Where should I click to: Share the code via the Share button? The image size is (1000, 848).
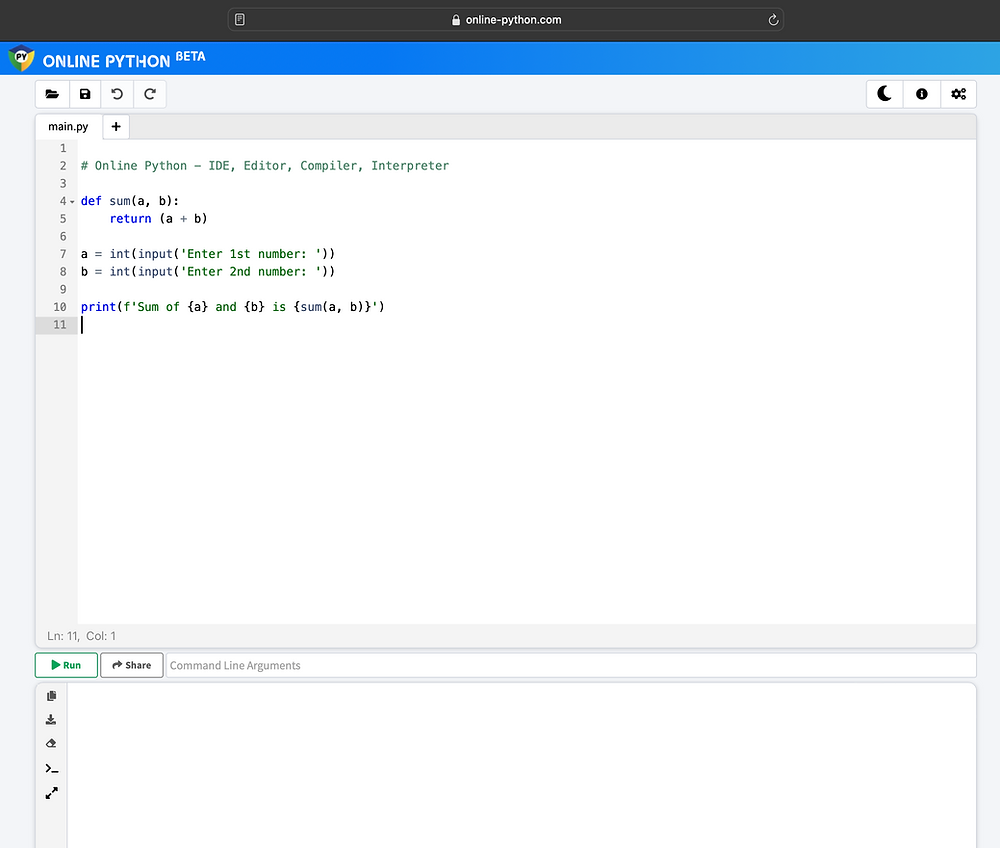pos(131,665)
